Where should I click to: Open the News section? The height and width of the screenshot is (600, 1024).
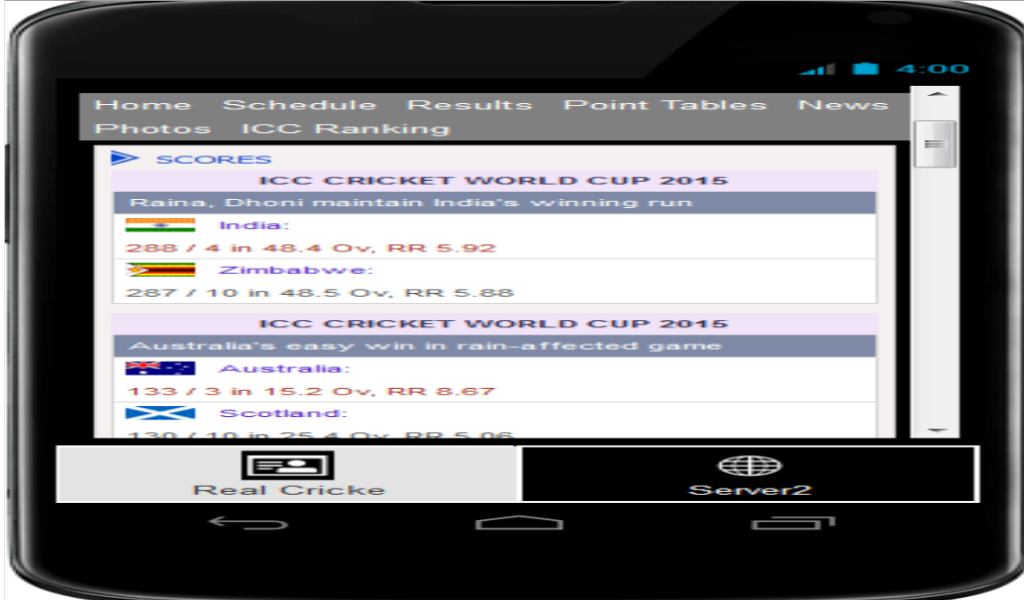tap(843, 105)
